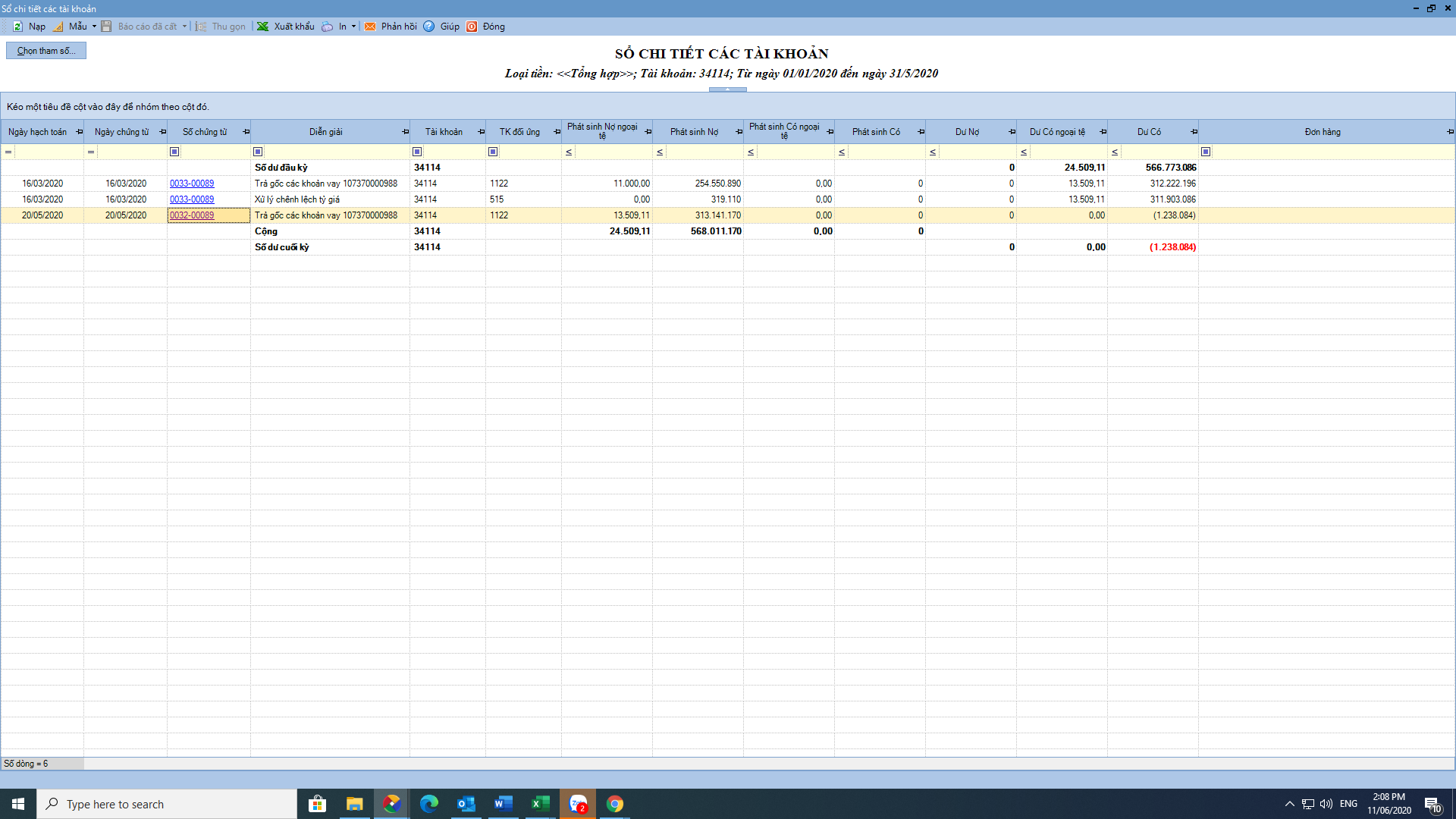Click the Xuất khẩu Excel export icon
The image size is (1456, 819).
[x=263, y=27]
